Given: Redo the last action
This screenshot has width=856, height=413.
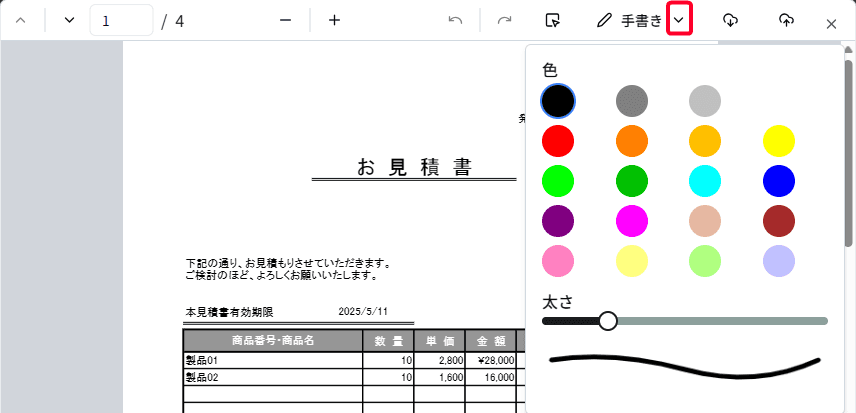Looking at the screenshot, I should click(504, 21).
